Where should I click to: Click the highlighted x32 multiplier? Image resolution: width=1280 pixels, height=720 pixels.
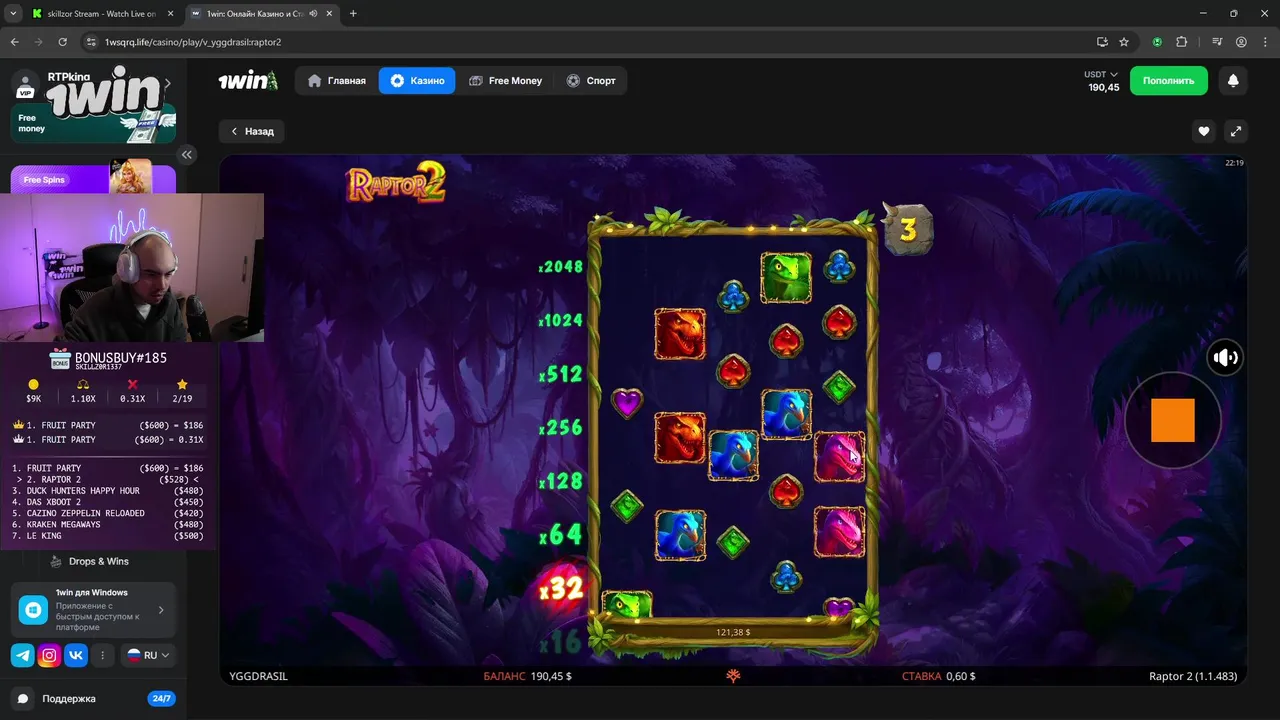click(x=560, y=589)
